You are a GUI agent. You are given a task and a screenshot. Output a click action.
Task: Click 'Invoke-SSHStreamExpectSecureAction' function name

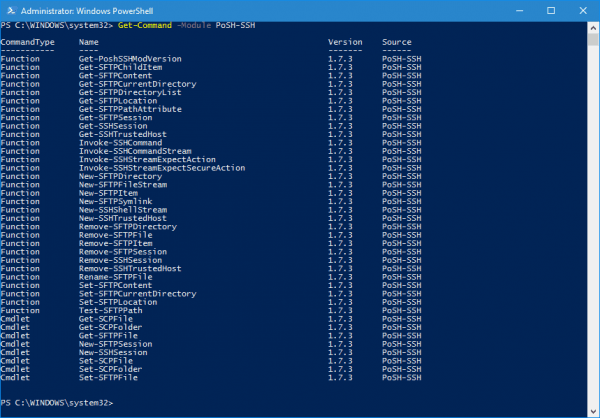pyautogui.click(x=162, y=168)
